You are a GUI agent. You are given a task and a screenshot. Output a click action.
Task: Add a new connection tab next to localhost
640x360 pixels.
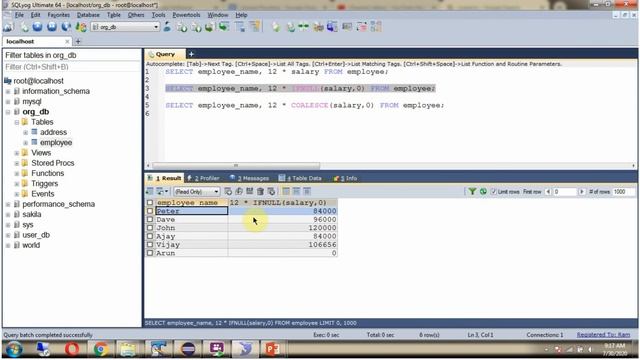pos(78,41)
